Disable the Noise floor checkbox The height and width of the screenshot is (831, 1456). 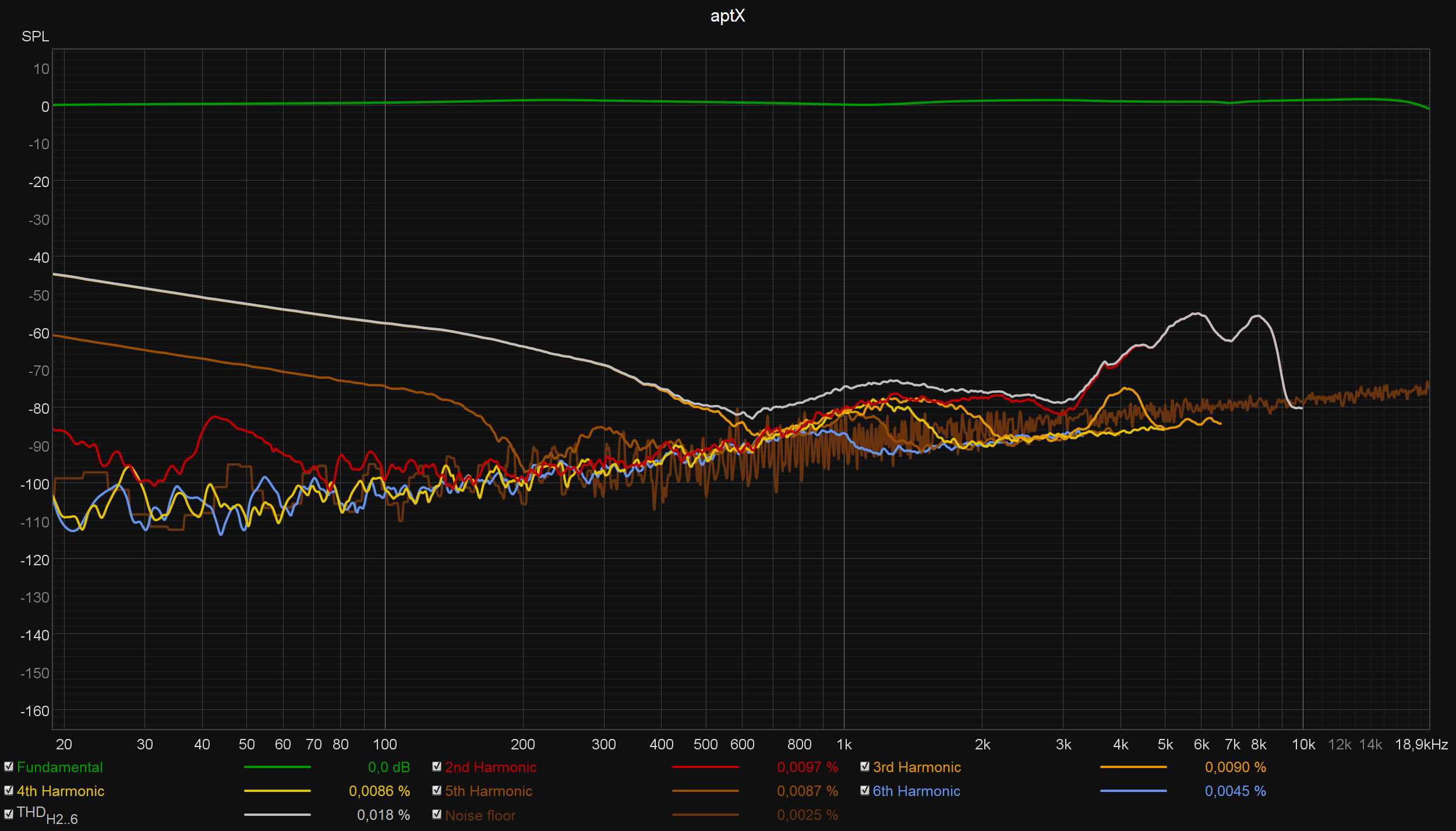[x=437, y=815]
